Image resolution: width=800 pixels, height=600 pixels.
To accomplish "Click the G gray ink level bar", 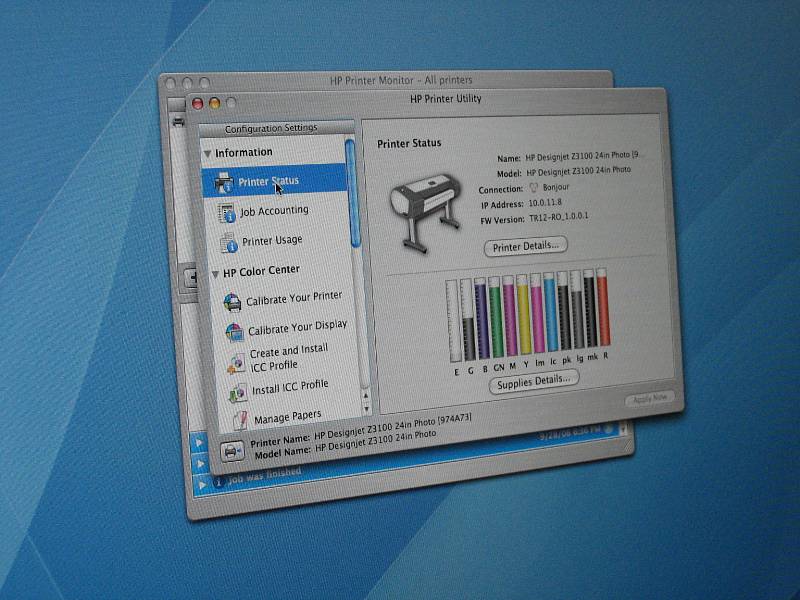I will pos(468,320).
